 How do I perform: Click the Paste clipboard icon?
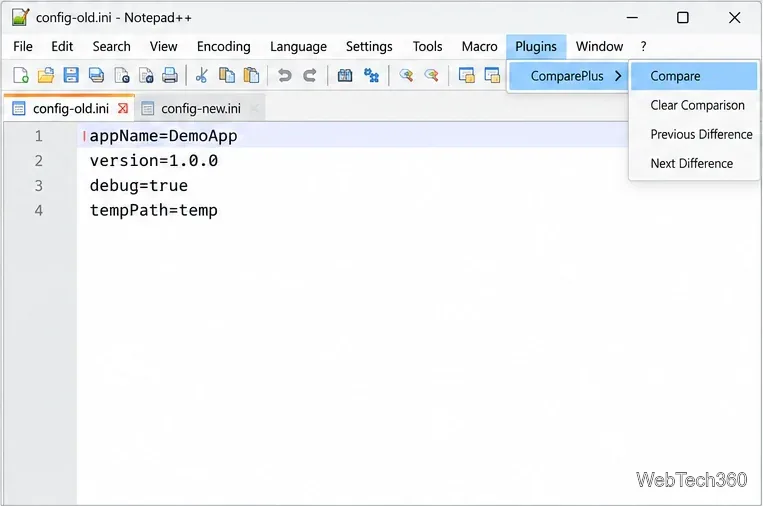(252, 75)
